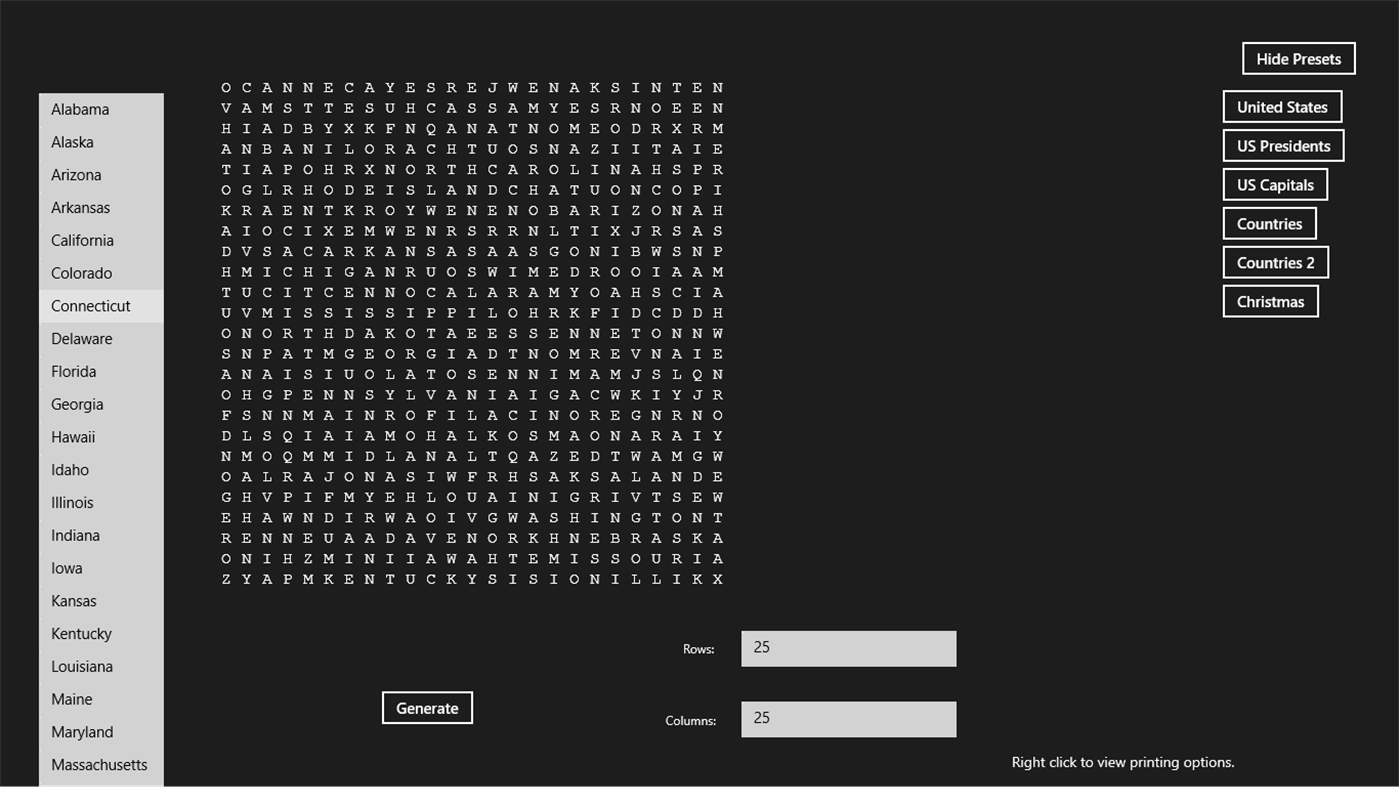
Task: Load the Countries preset
Action: [x=1268, y=223]
